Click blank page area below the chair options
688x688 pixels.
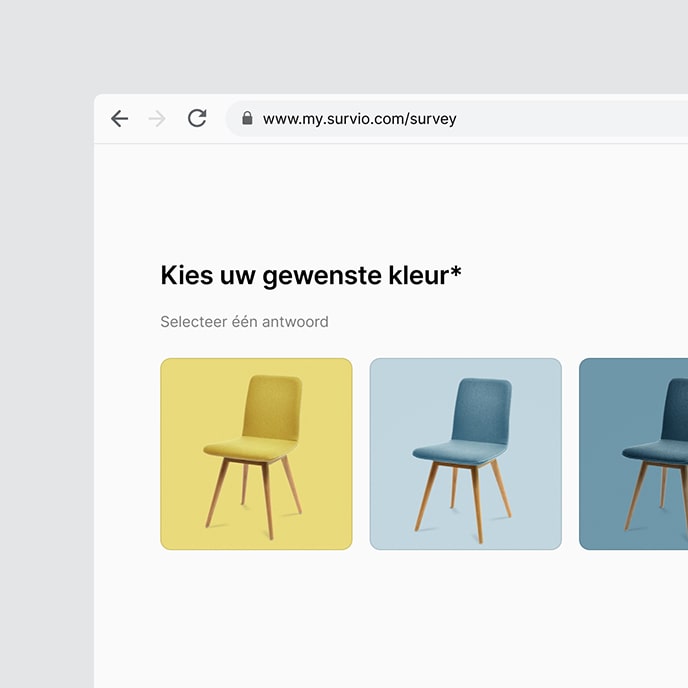click(390, 620)
